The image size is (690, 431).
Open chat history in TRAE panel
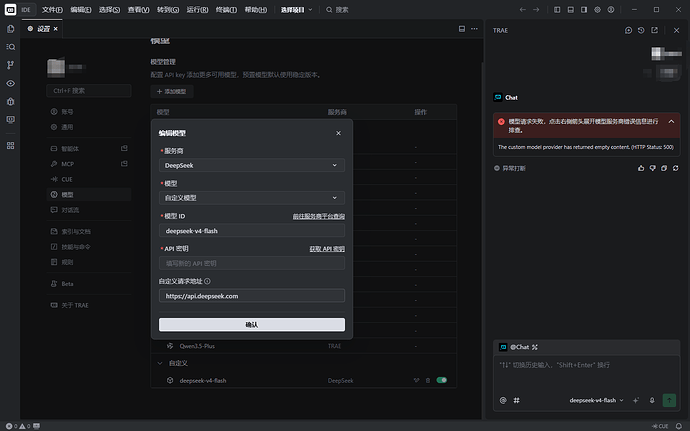coord(641,30)
